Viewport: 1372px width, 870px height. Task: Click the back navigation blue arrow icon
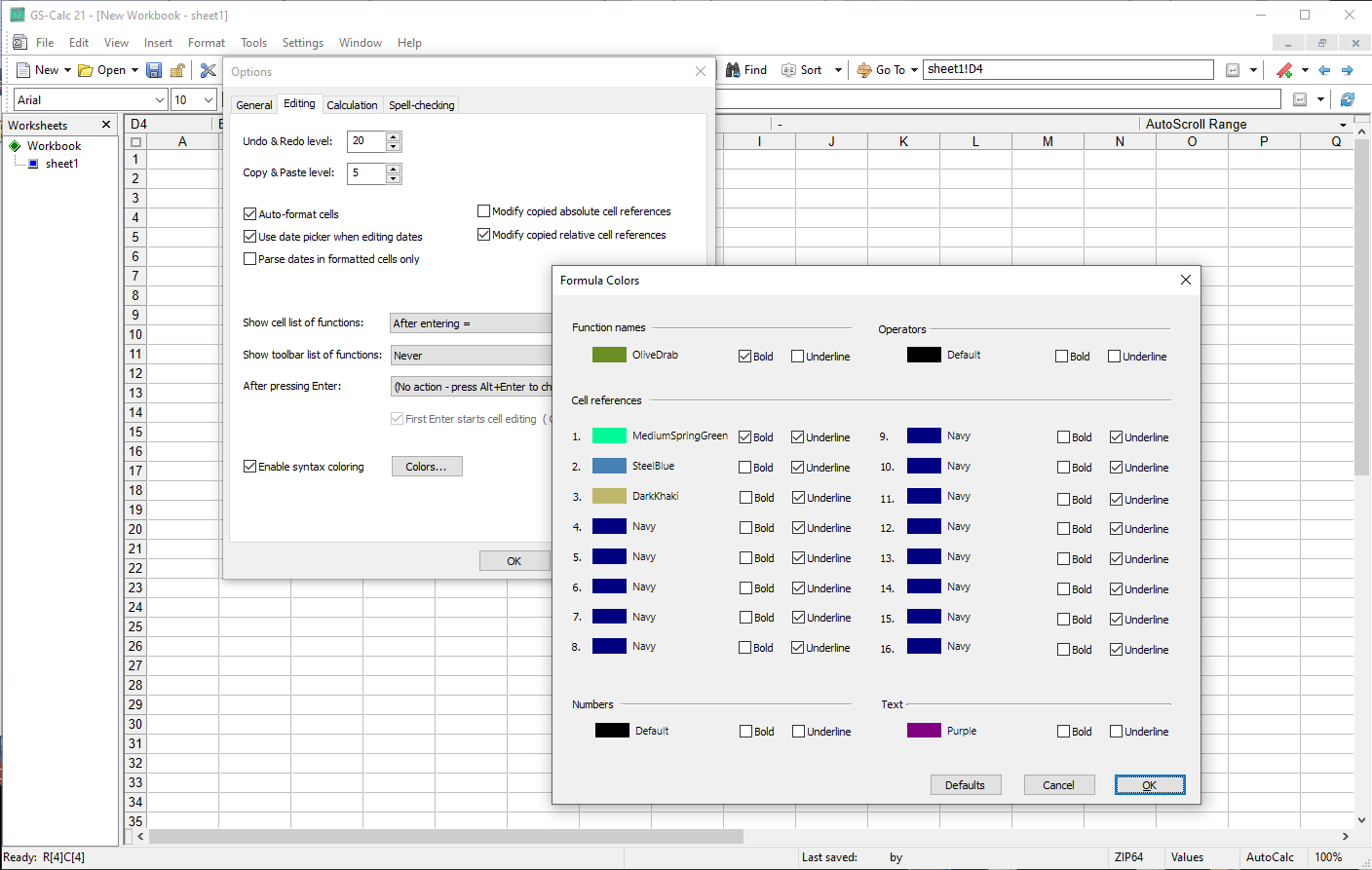1325,69
